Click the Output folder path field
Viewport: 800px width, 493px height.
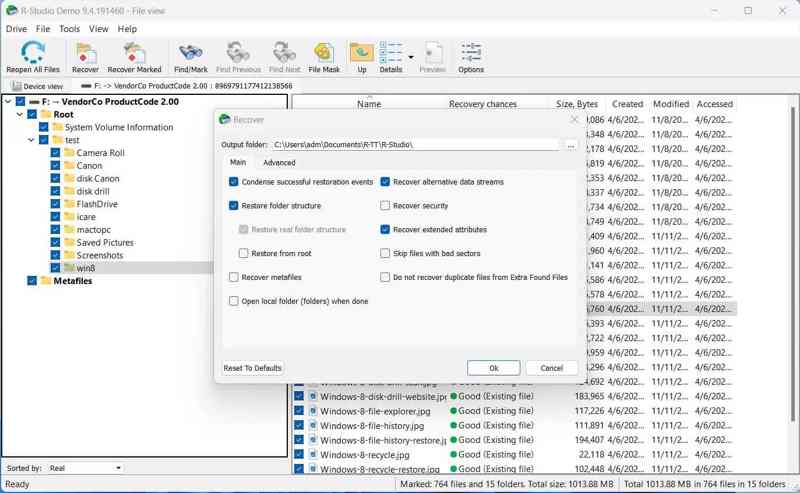pos(416,145)
